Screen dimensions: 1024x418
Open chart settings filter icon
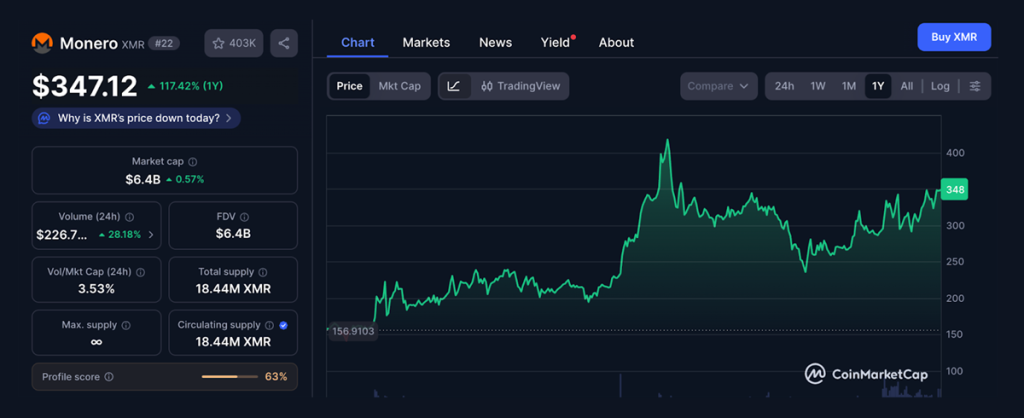pyautogui.click(x=975, y=86)
